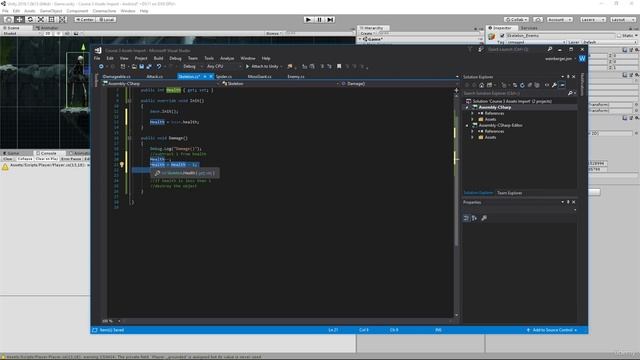640x360 pixels.
Task: Open Unity Assets menu
Action: [30, 11]
